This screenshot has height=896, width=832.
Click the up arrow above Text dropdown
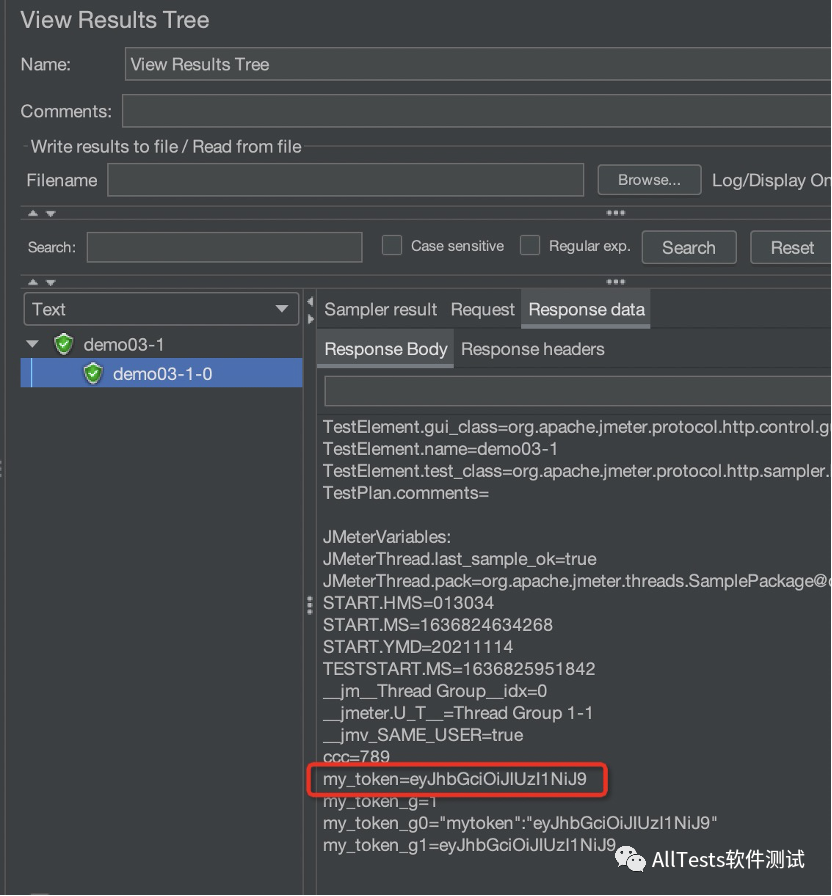click(x=33, y=282)
